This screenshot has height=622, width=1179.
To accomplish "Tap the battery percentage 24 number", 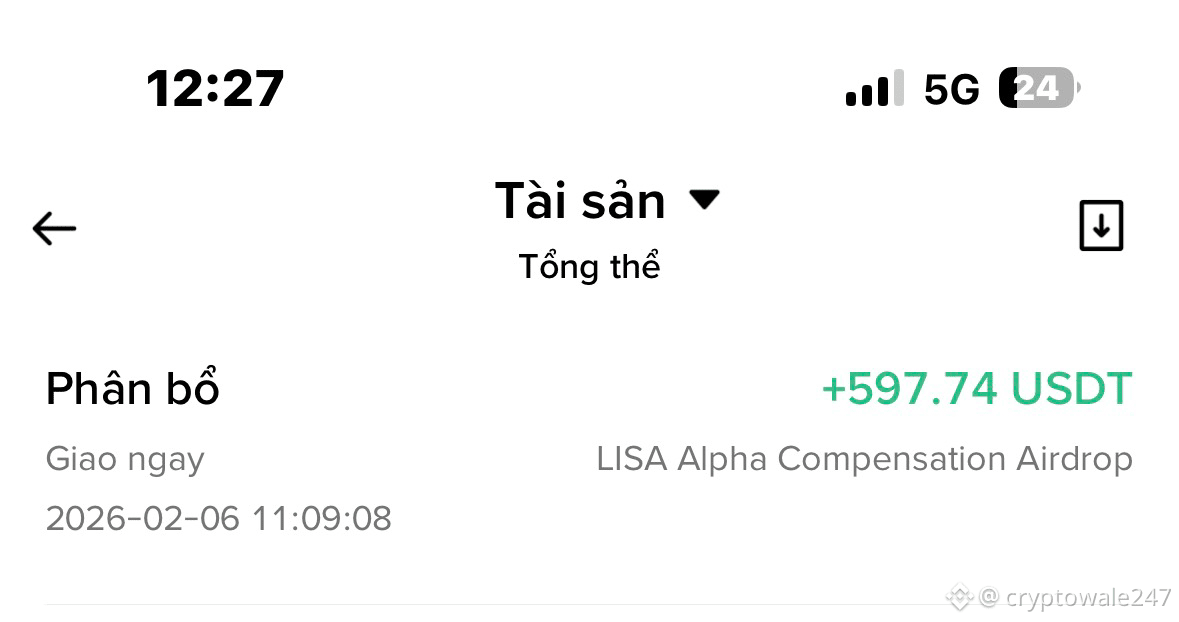I will 1037,88.
